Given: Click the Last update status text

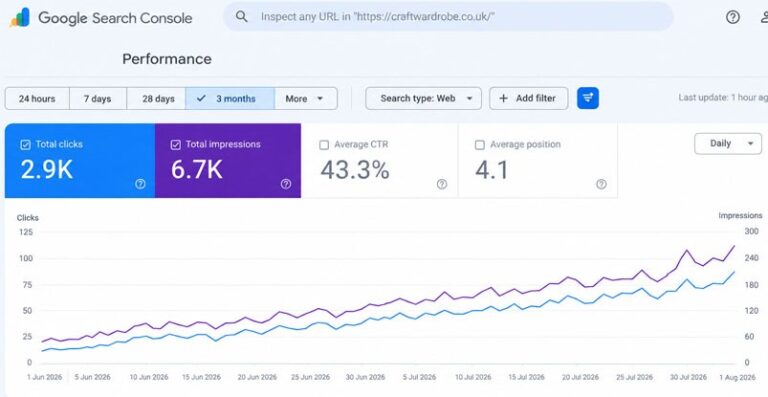Looking at the screenshot, I should click(723, 97).
